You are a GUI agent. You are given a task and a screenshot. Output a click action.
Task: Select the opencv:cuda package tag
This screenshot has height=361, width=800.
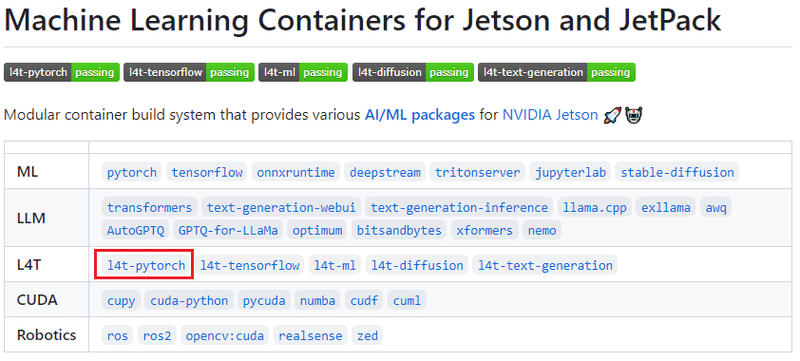pos(225,336)
